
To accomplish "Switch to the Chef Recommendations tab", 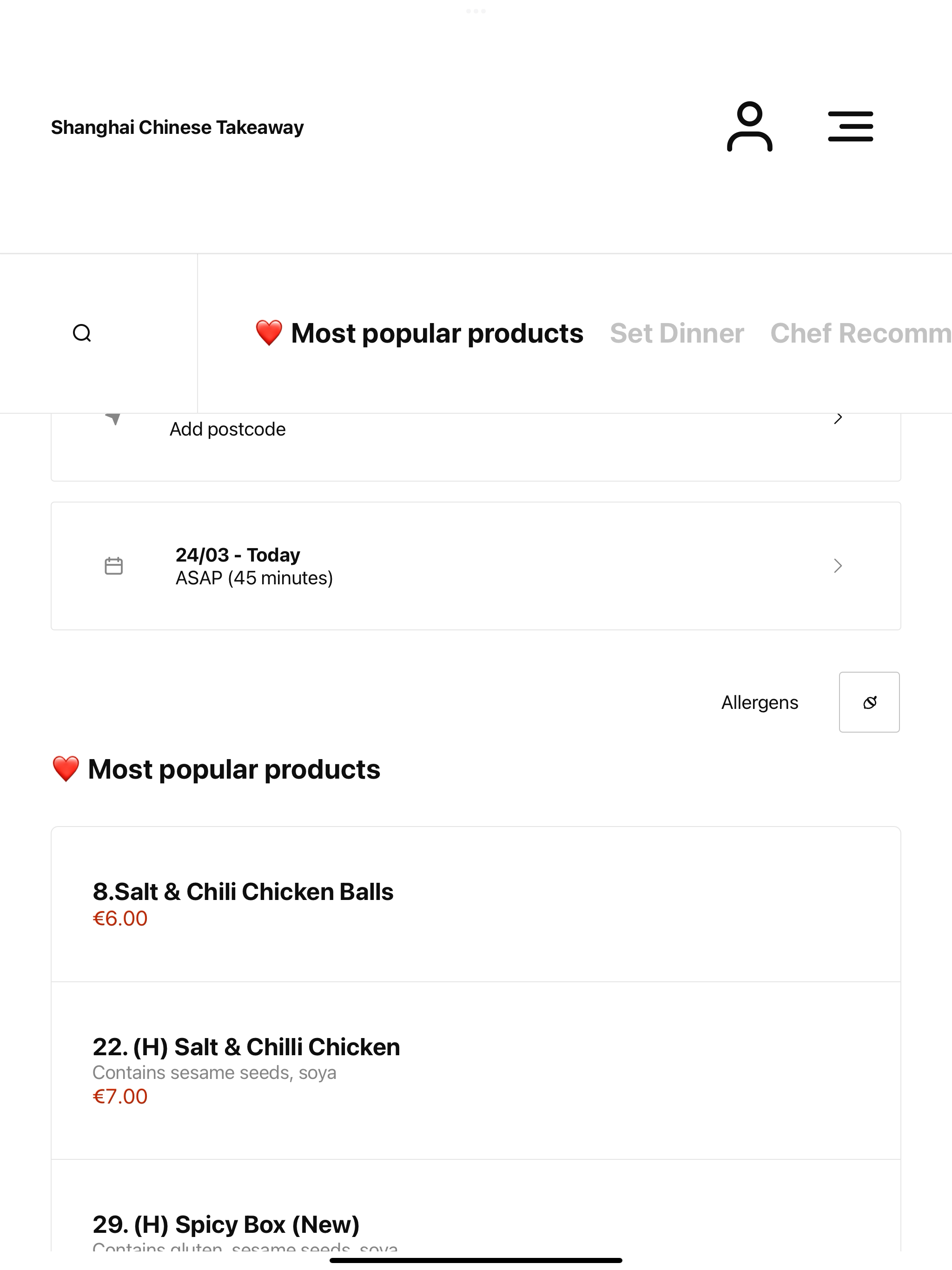I will (x=861, y=333).
